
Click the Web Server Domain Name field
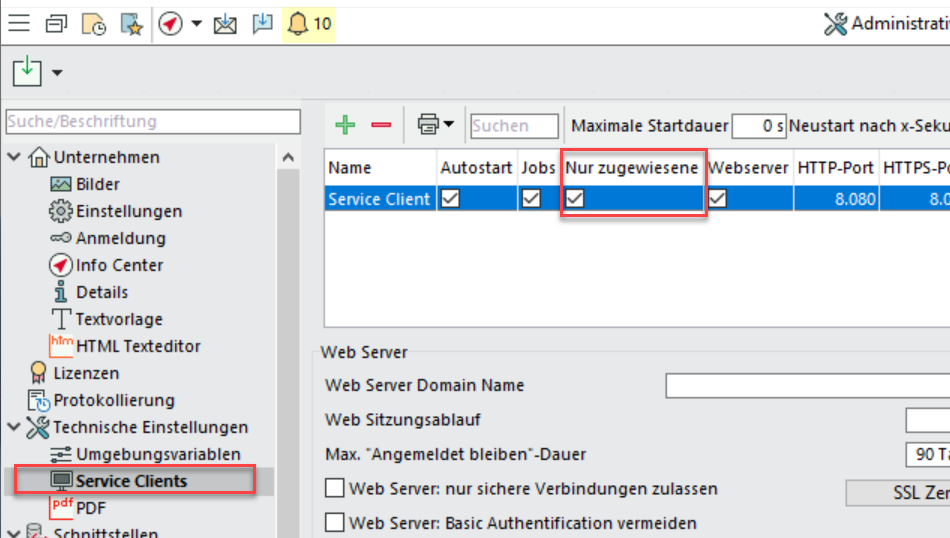click(x=807, y=385)
